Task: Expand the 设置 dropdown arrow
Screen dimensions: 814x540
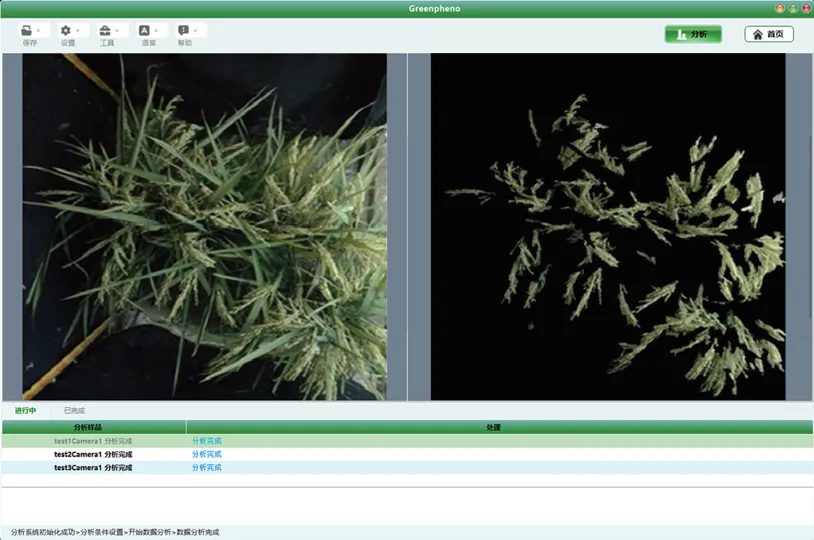Action: (78, 31)
